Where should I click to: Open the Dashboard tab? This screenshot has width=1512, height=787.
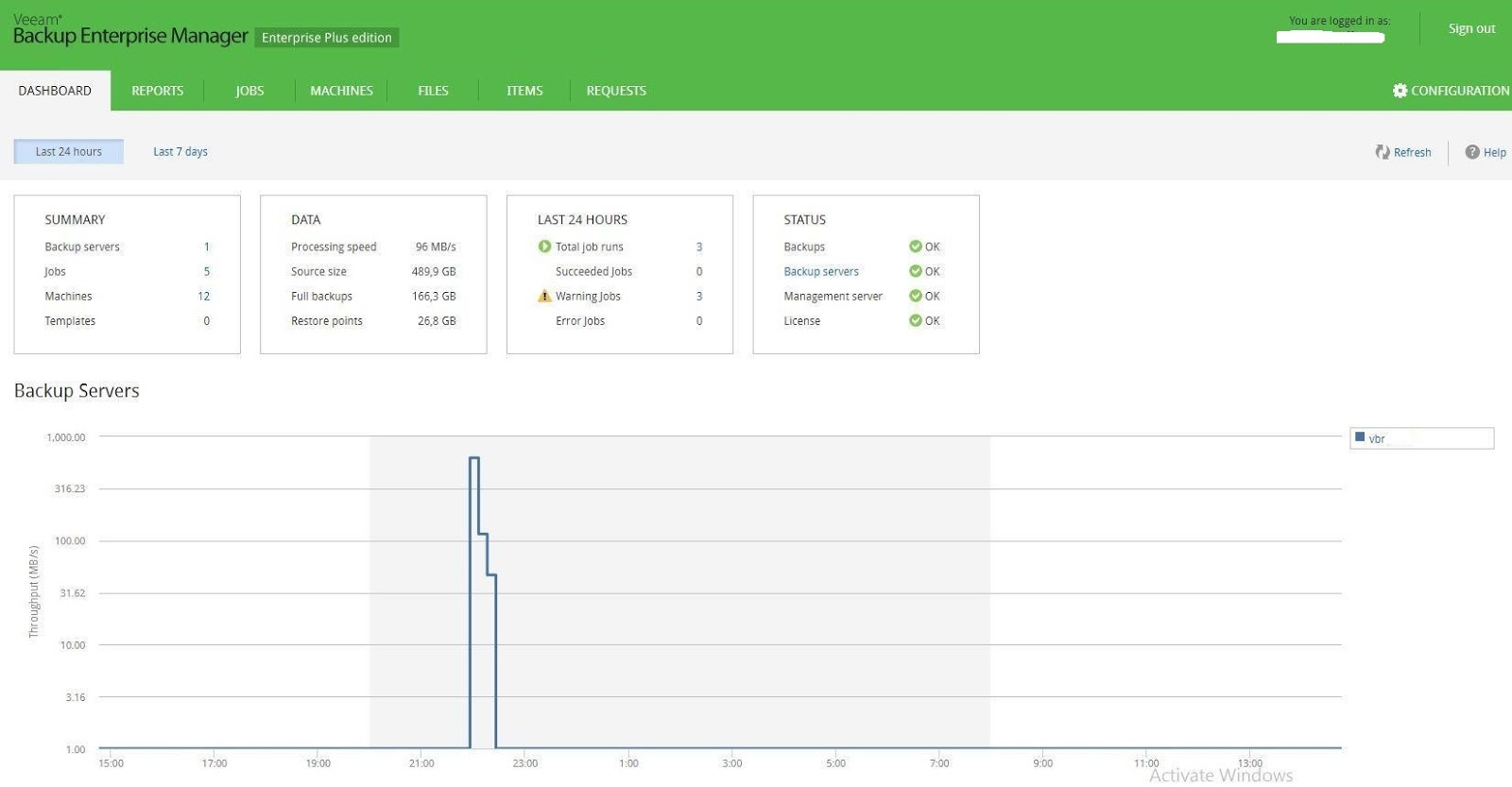55,91
